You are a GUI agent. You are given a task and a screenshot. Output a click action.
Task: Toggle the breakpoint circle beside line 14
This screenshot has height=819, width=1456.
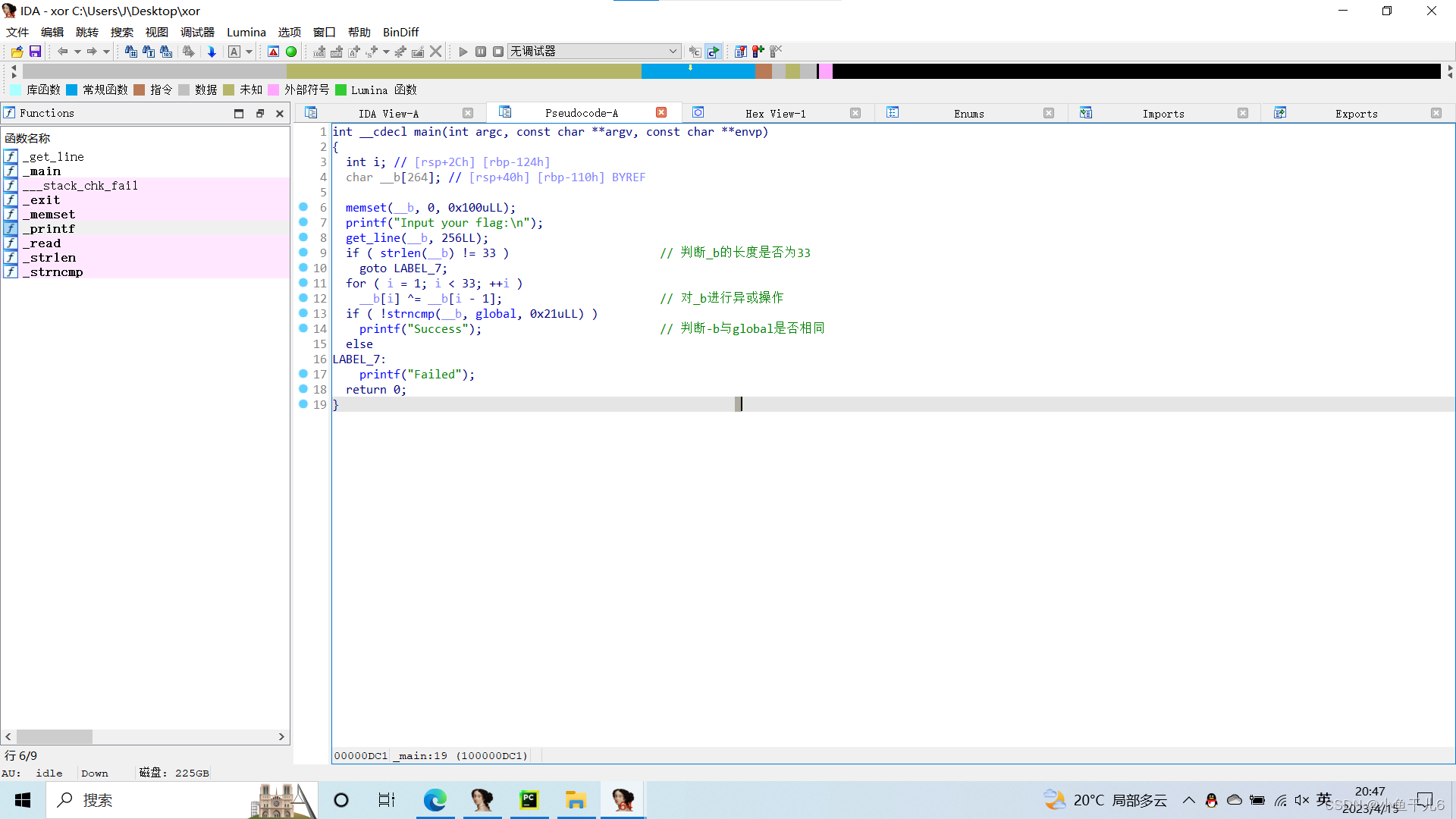303,329
